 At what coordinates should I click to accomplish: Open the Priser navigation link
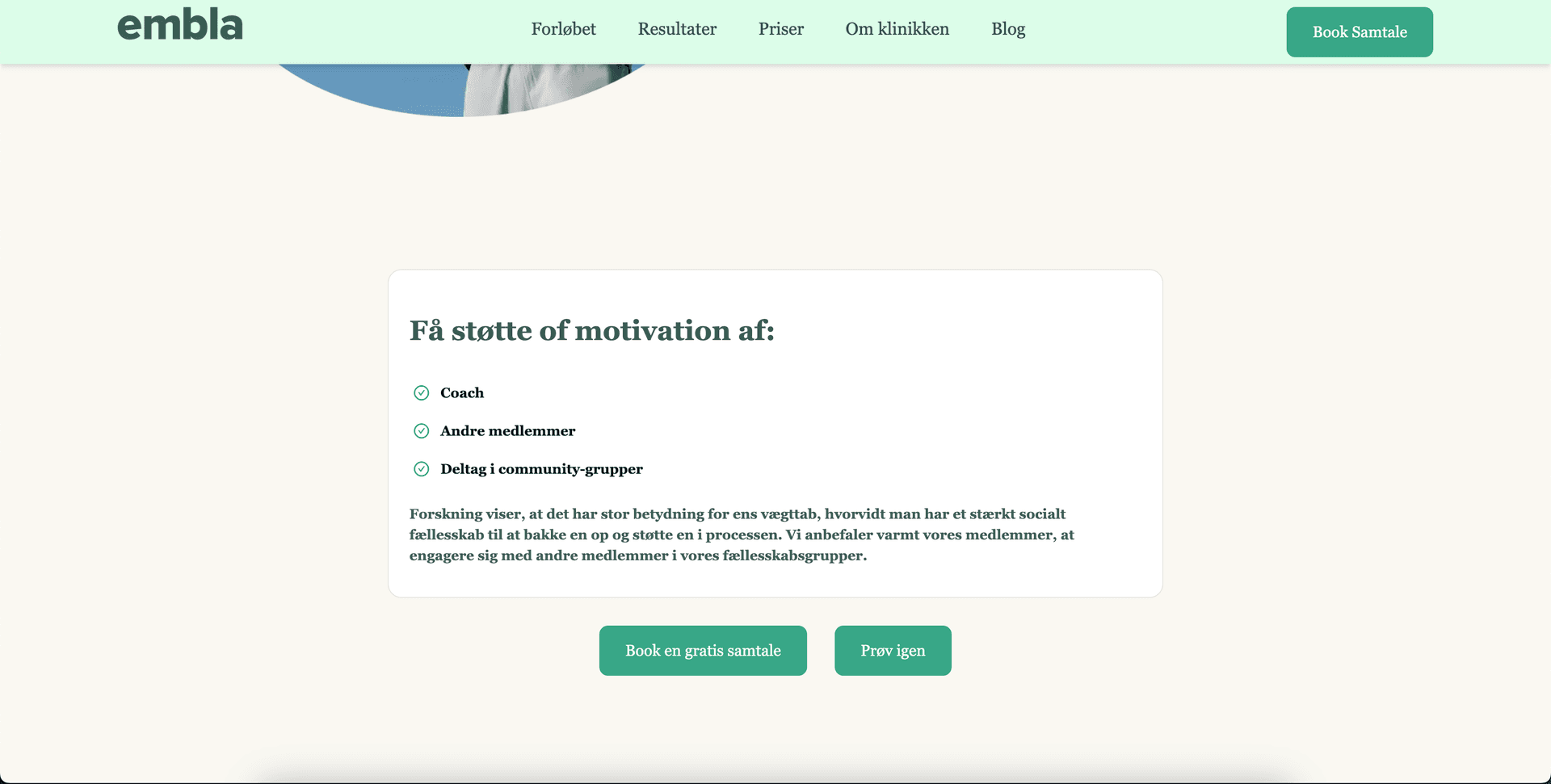780,29
